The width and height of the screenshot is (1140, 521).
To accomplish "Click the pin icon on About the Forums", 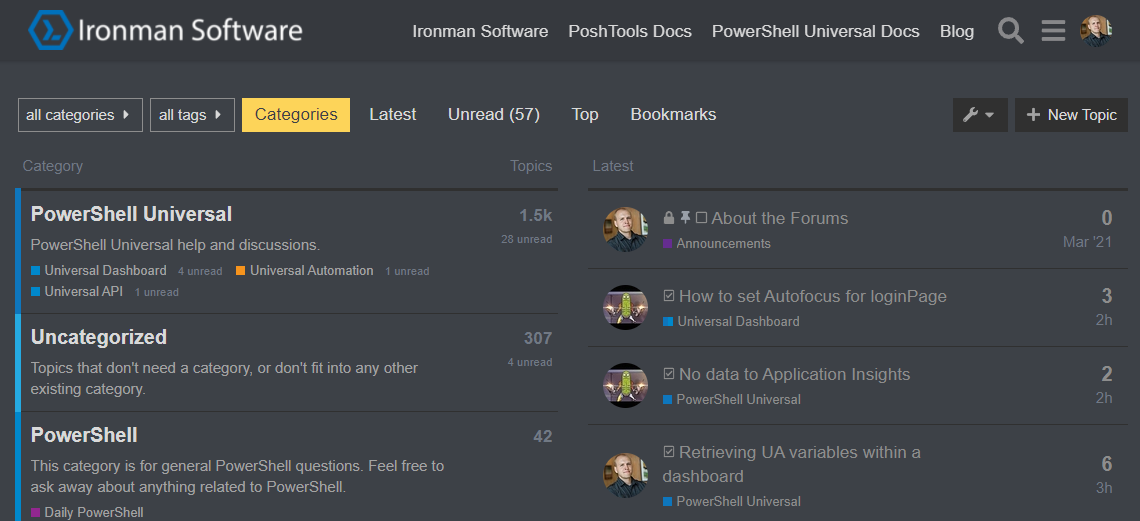I will pos(685,218).
